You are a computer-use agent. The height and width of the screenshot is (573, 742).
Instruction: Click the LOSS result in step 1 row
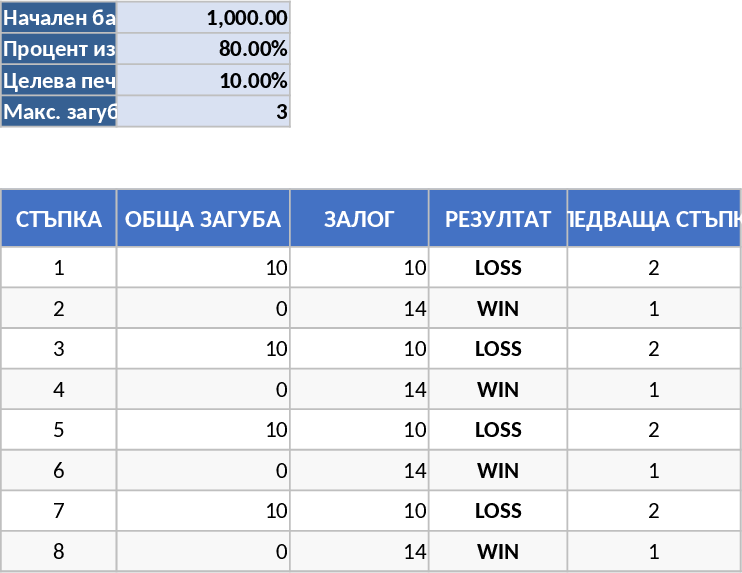(498, 268)
